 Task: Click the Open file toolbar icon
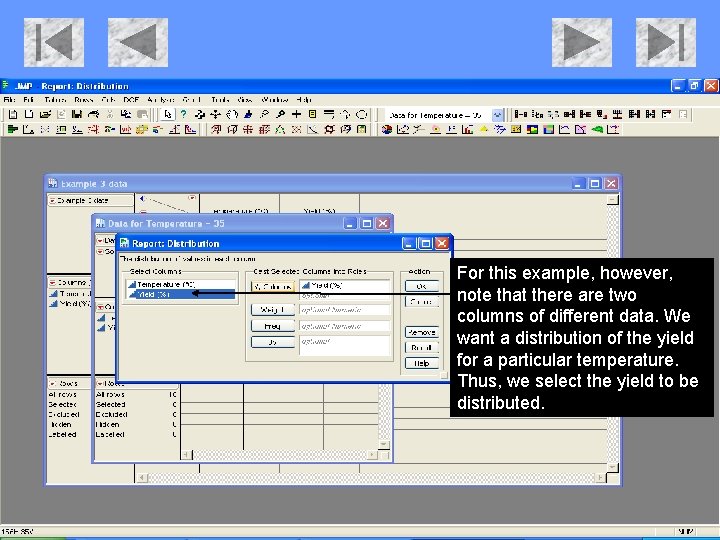(x=45, y=114)
